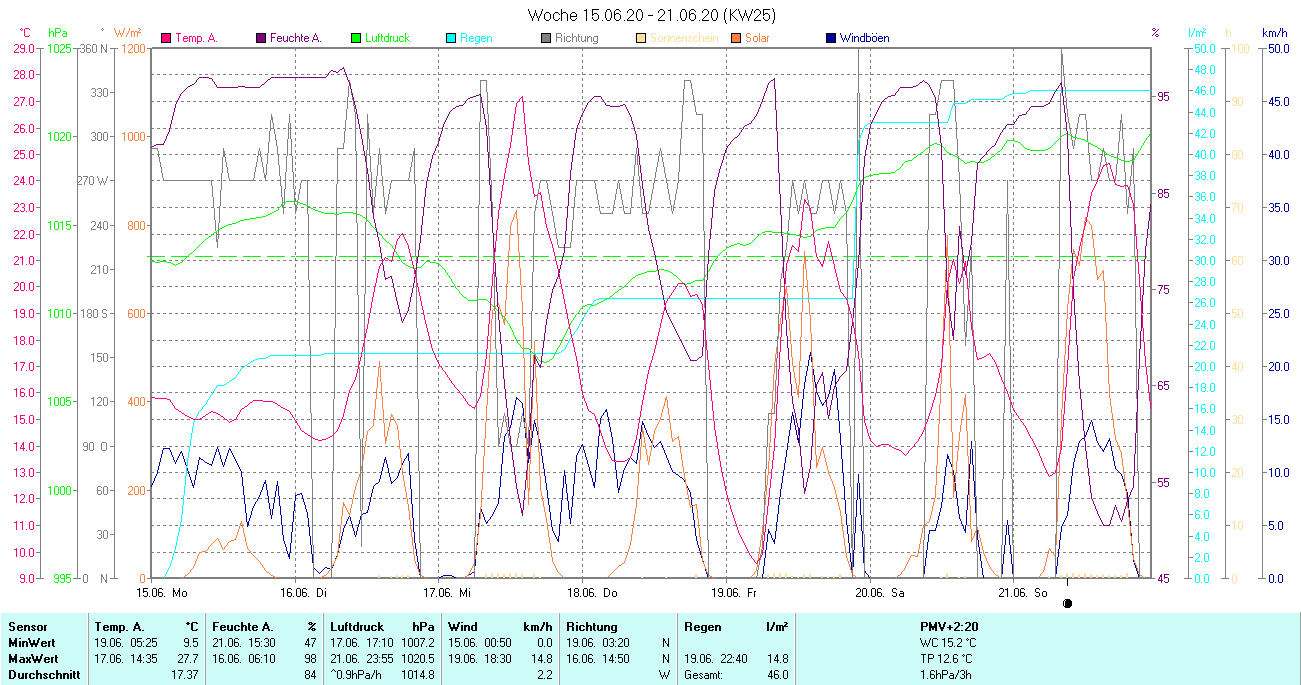
Task: Click the green Luftdruck legend swatch
Action: click(355, 38)
